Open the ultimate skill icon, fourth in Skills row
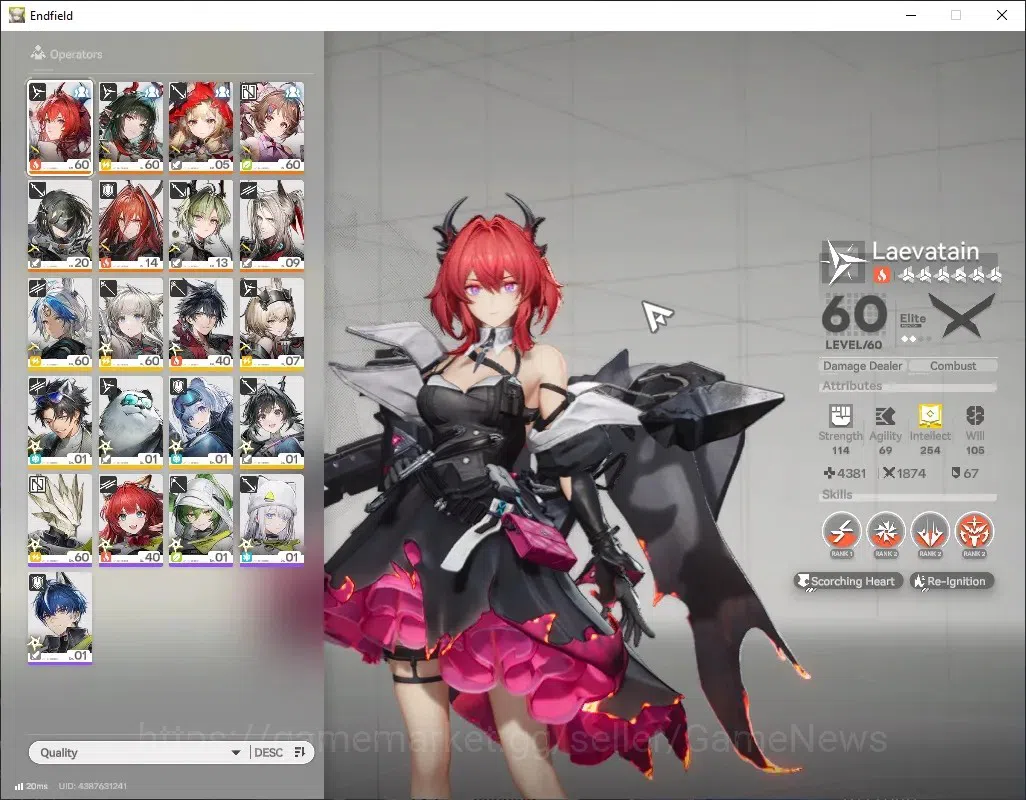Viewport: 1026px width, 800px height. click(x=974, y=532)
